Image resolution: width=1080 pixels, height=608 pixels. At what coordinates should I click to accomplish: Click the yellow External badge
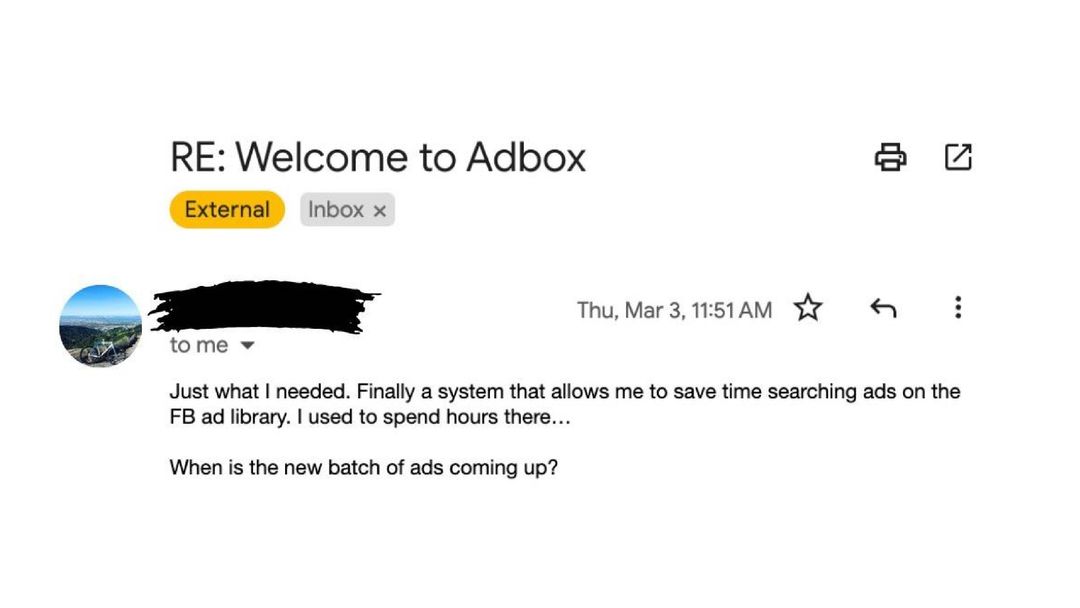tap(226, 210)
